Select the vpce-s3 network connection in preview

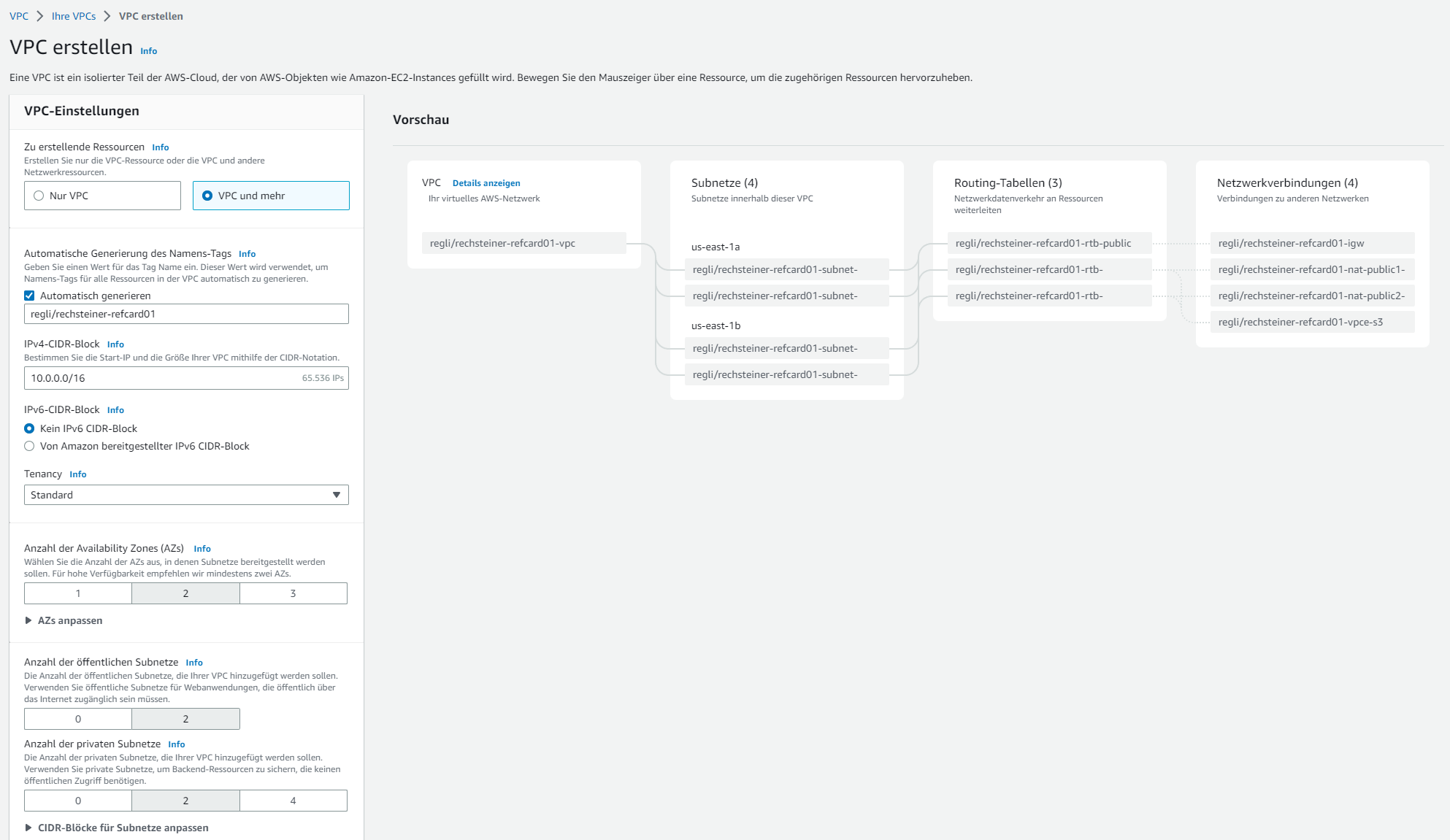1312,322
